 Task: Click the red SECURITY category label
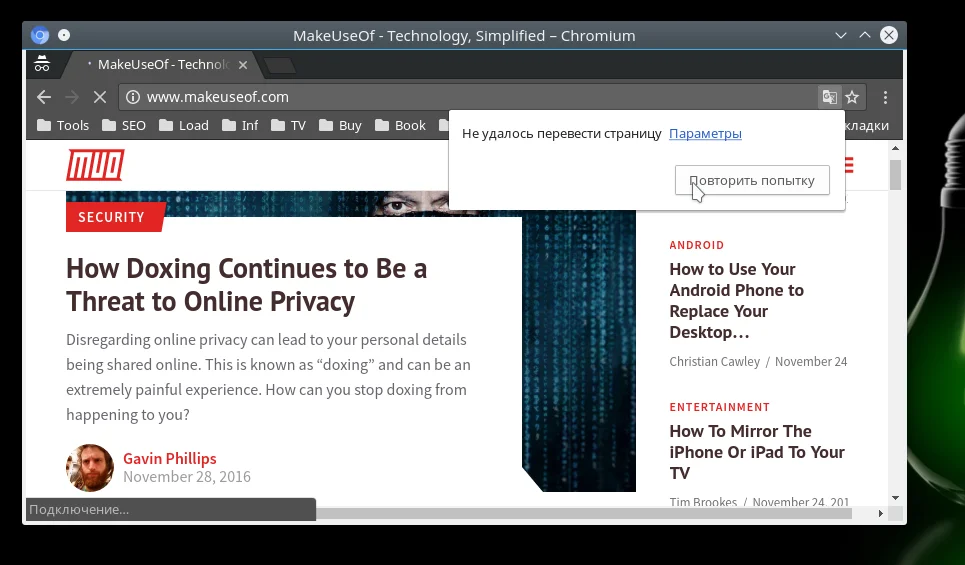pyautogui.click(x=114, y=217)
